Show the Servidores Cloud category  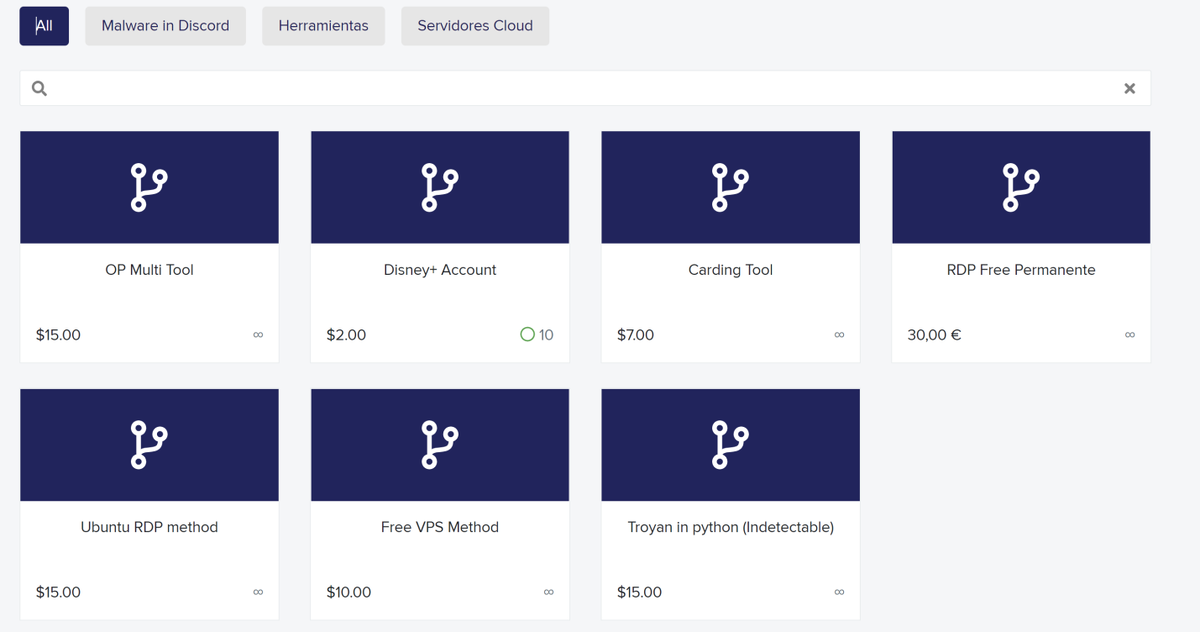click(x=475, y=26)
